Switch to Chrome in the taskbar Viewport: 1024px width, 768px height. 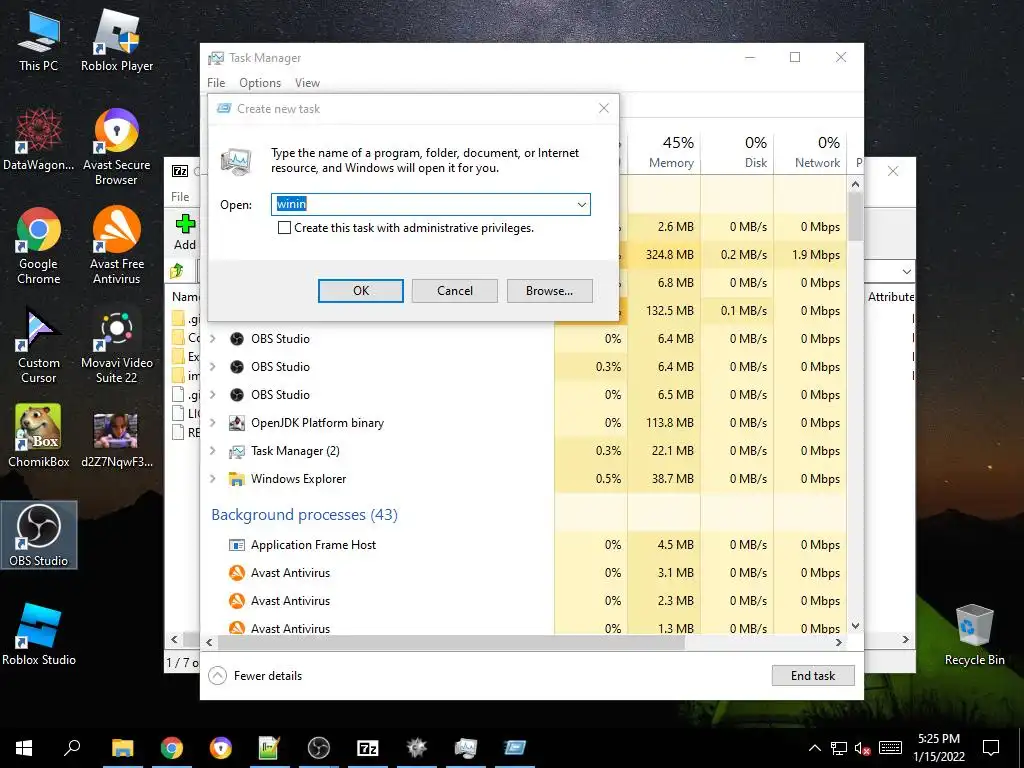click(172, 748)
